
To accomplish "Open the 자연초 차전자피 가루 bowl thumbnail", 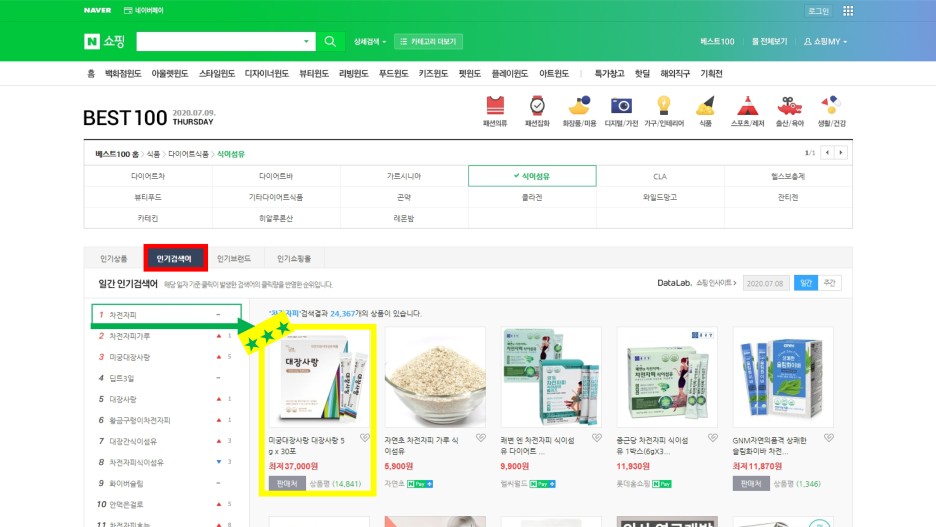I will [435, 377].
